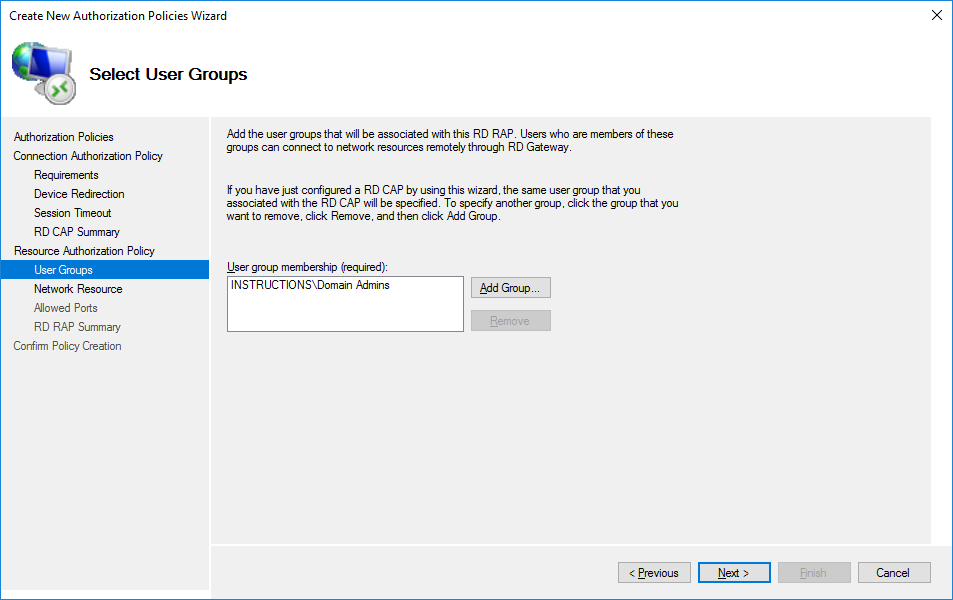
Task: Open the RD RAP Summary step
Action: [x=77, y=327]
